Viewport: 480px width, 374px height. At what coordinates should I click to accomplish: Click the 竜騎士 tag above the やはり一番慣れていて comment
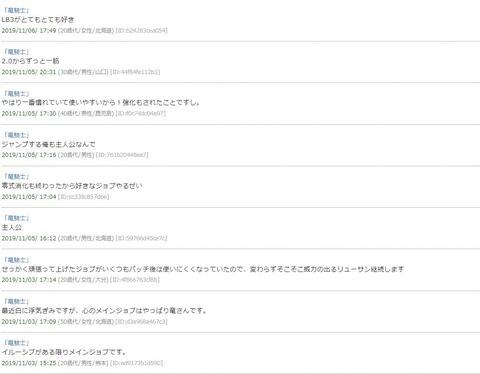tap(16, 94)
